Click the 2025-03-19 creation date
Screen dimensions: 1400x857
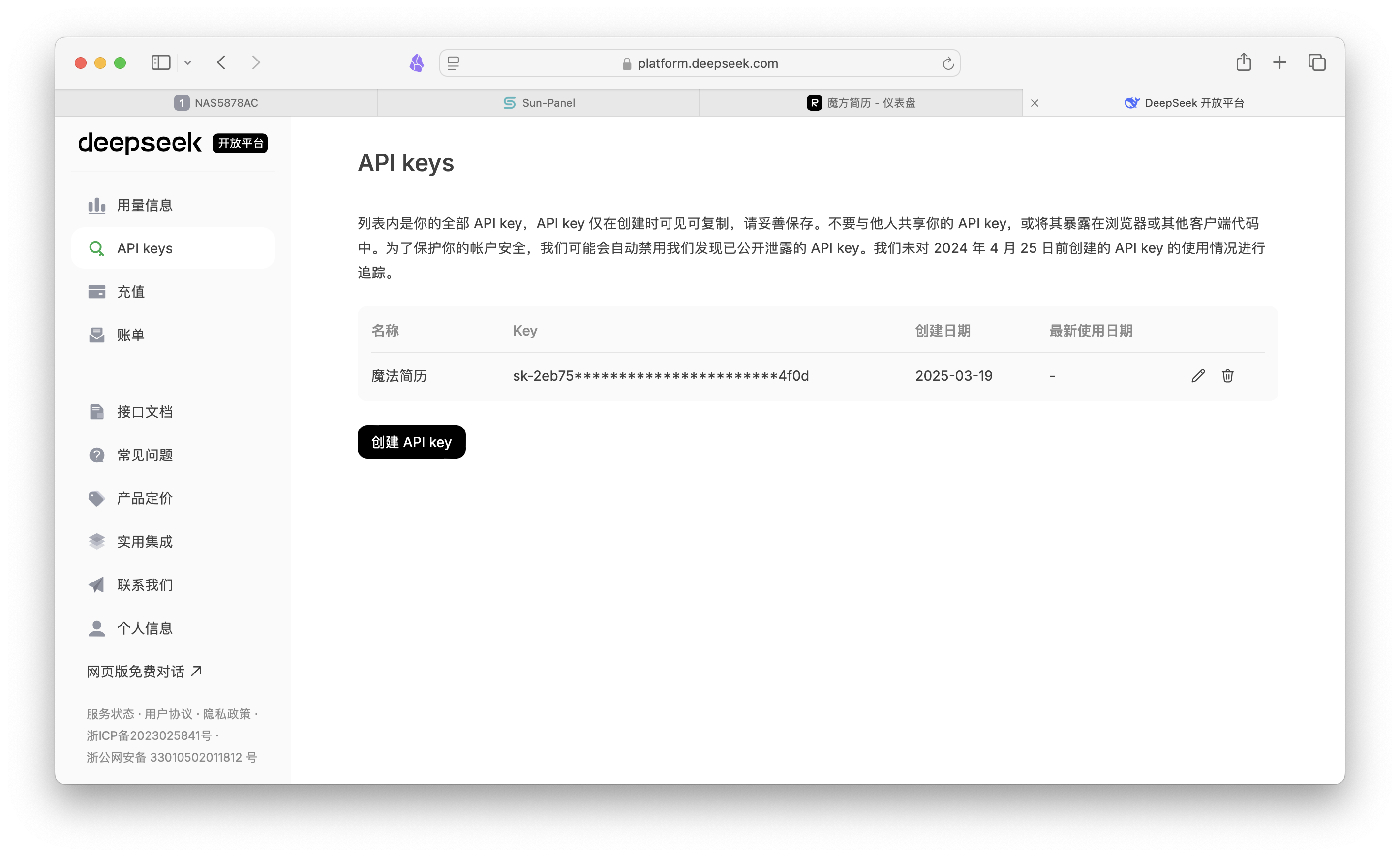coord(953,376)
